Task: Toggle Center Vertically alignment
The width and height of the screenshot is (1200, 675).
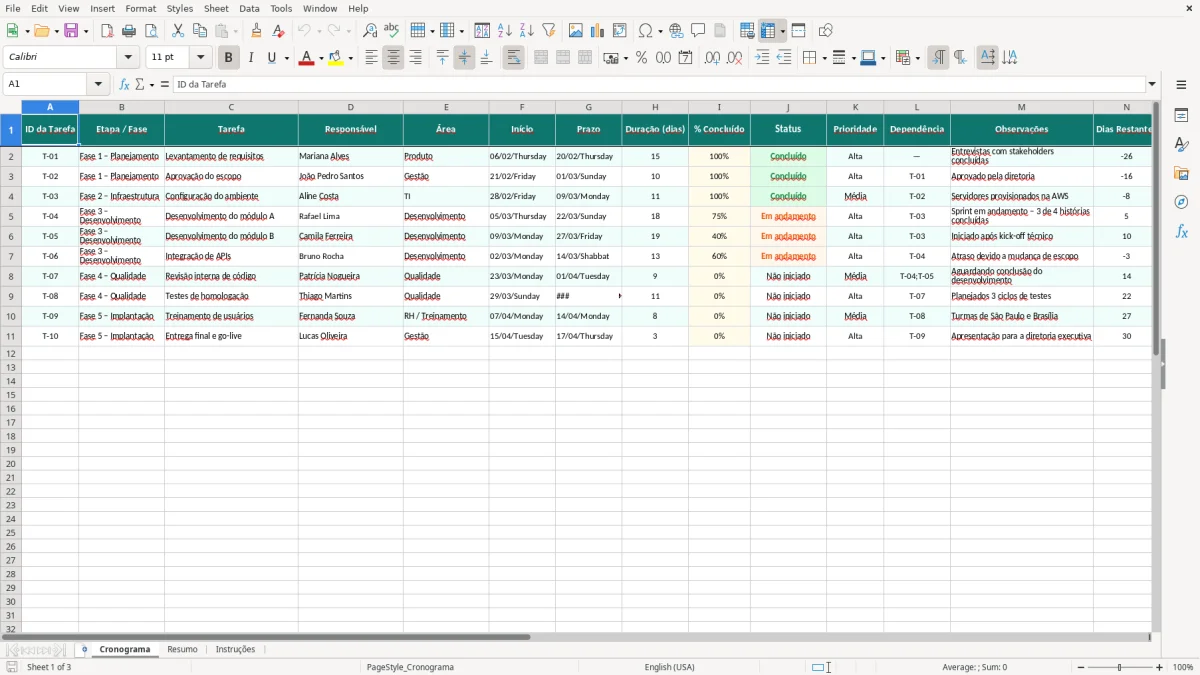Action: click(464, 58)
